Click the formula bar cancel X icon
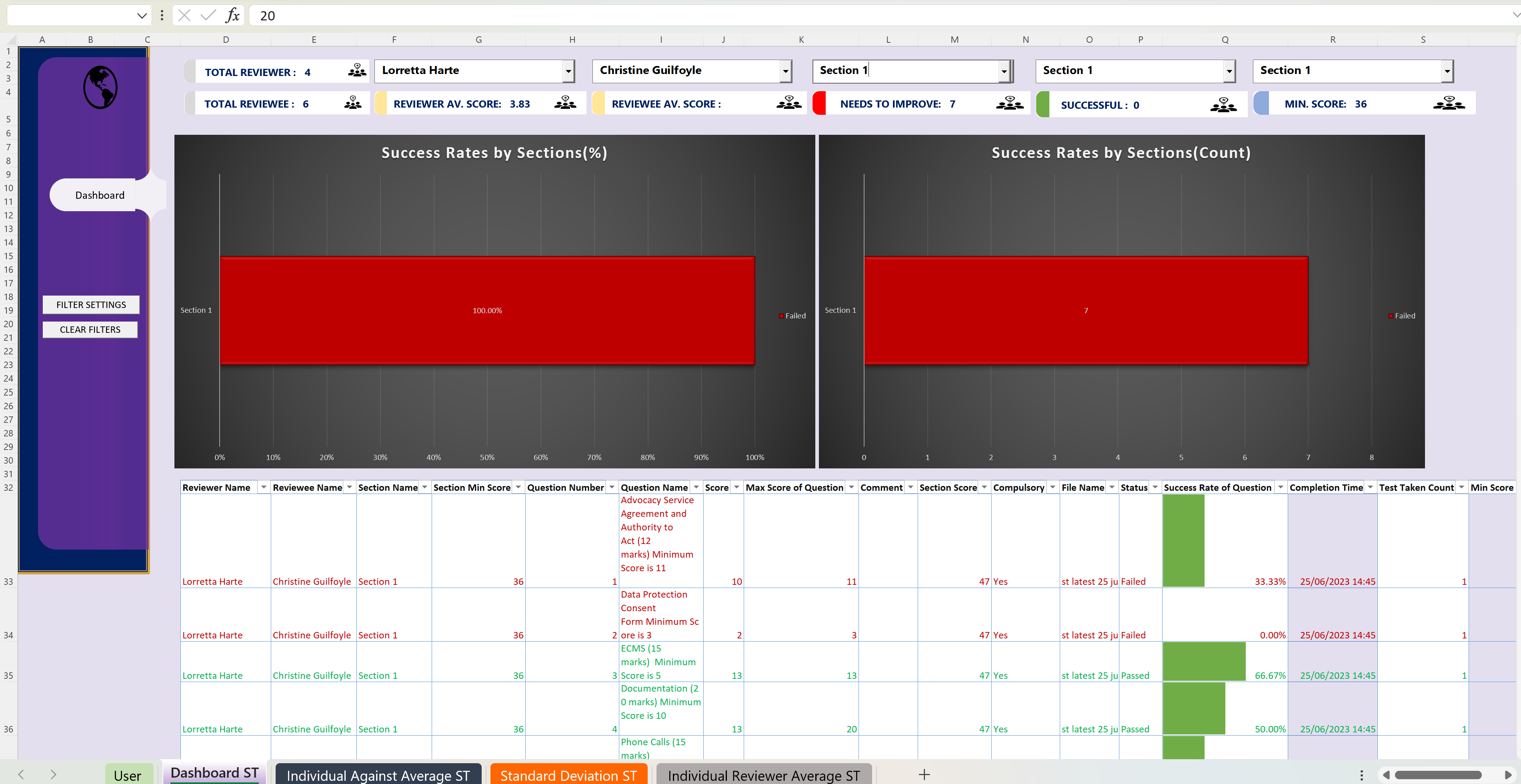Screen dimensions: 1521x784 (184, 15)
